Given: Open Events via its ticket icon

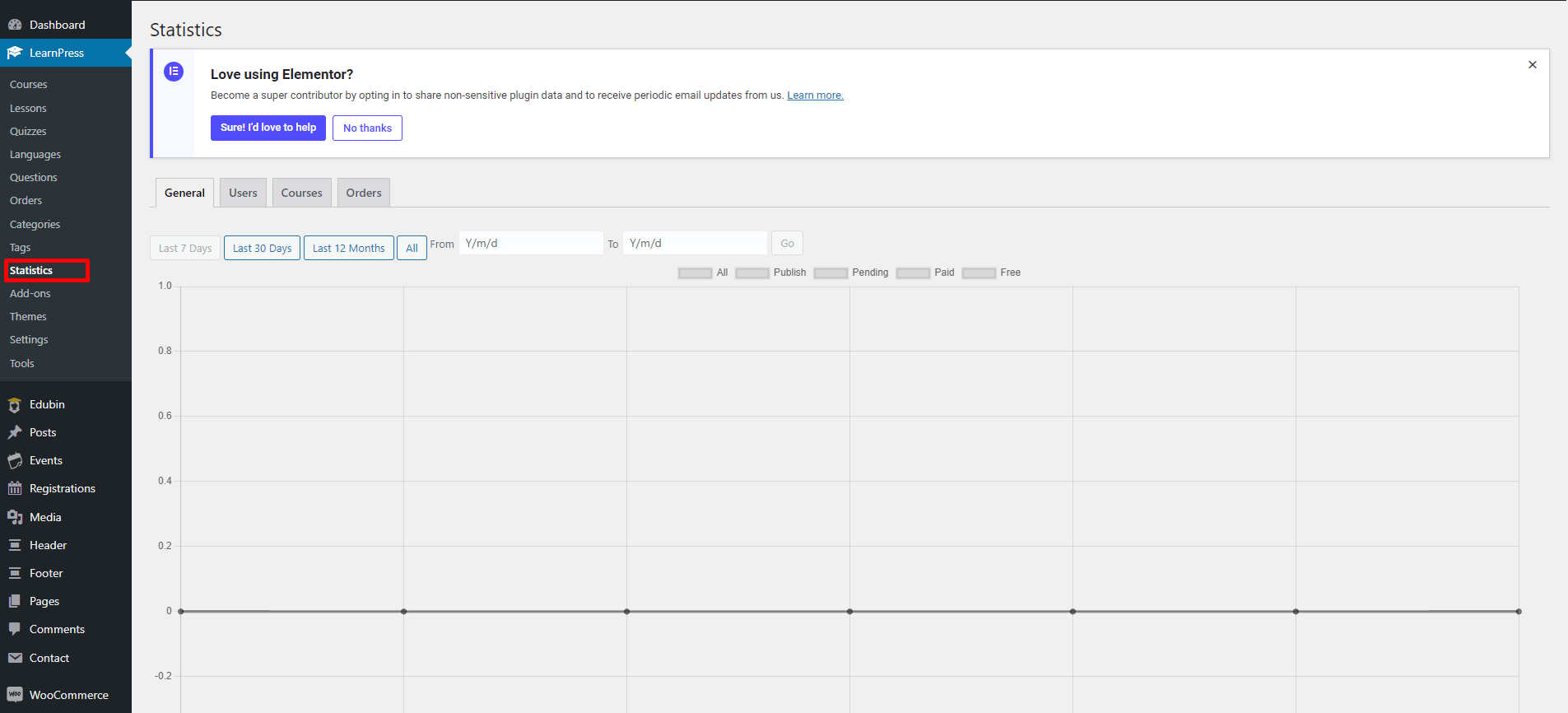Looking at the screenshot, I should click(15, 461).
